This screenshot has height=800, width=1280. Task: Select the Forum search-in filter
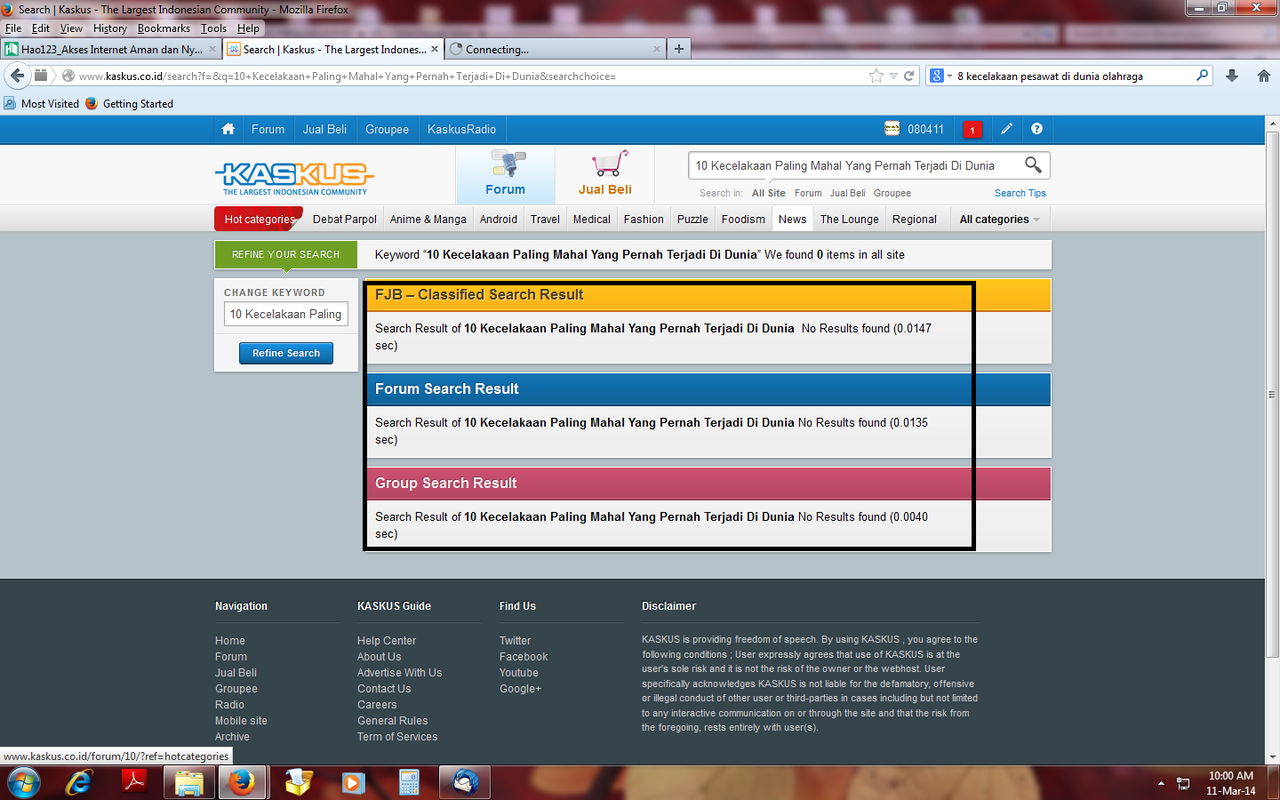808,193
